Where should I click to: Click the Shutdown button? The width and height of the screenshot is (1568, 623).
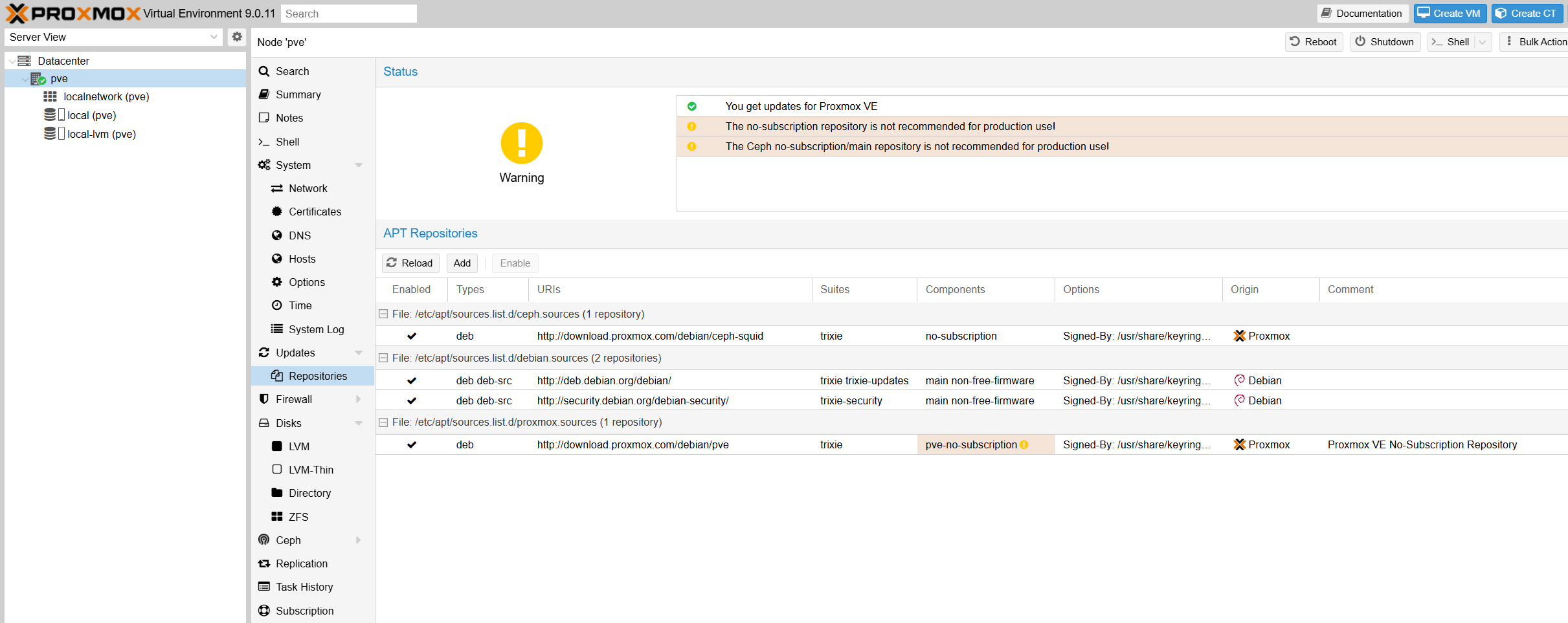point(1385,42)
